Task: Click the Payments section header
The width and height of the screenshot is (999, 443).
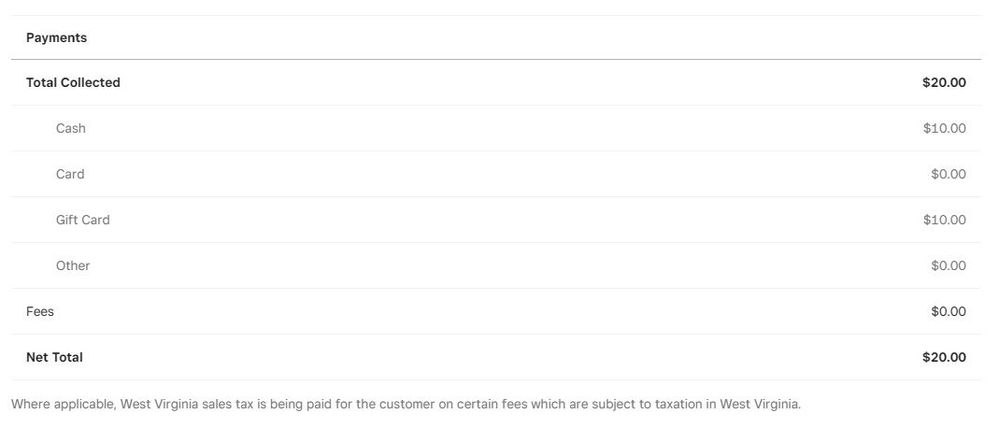Action: point(56,38)
